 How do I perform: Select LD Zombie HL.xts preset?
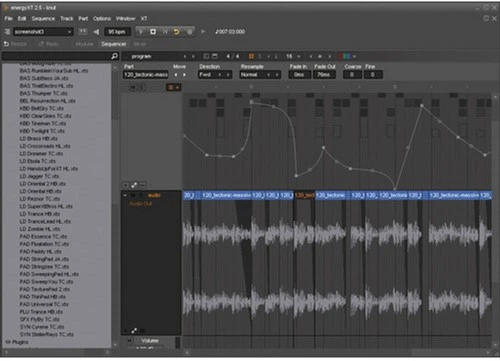(x=40, y=229)
